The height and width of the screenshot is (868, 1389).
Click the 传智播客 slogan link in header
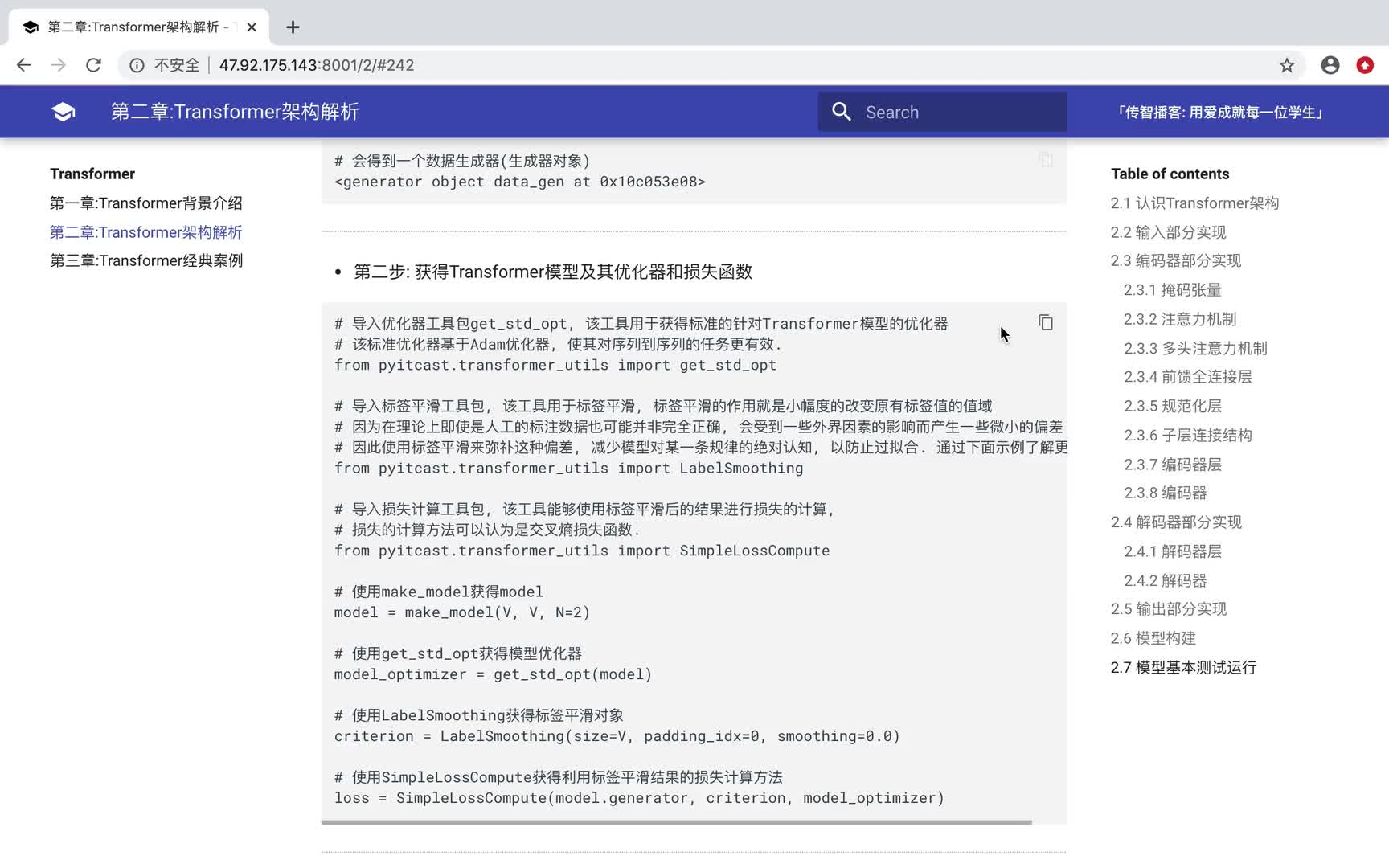[1219, 113]
